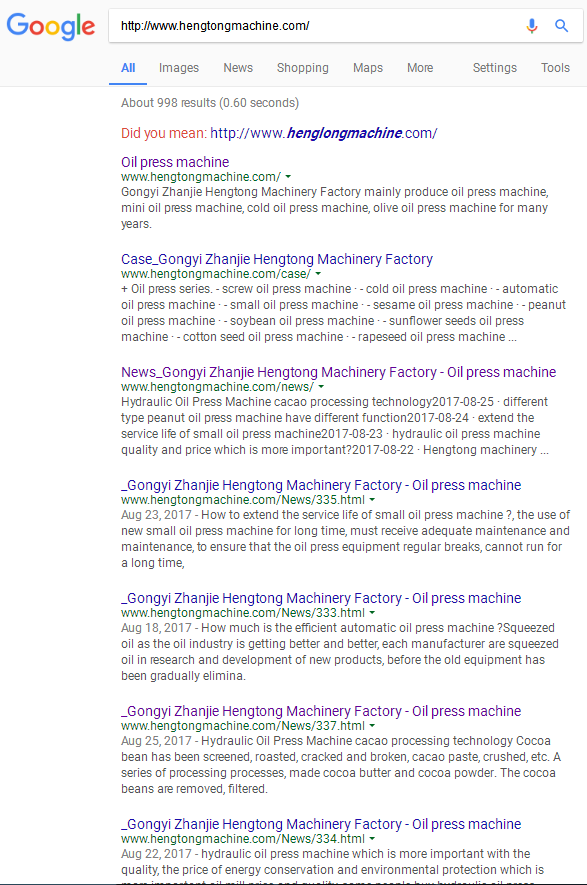Image resolution: width=587 pixels, height=885 pixels.
Task: Expand arrow next to News/333.html URL
Action: [x=372, y=613]
